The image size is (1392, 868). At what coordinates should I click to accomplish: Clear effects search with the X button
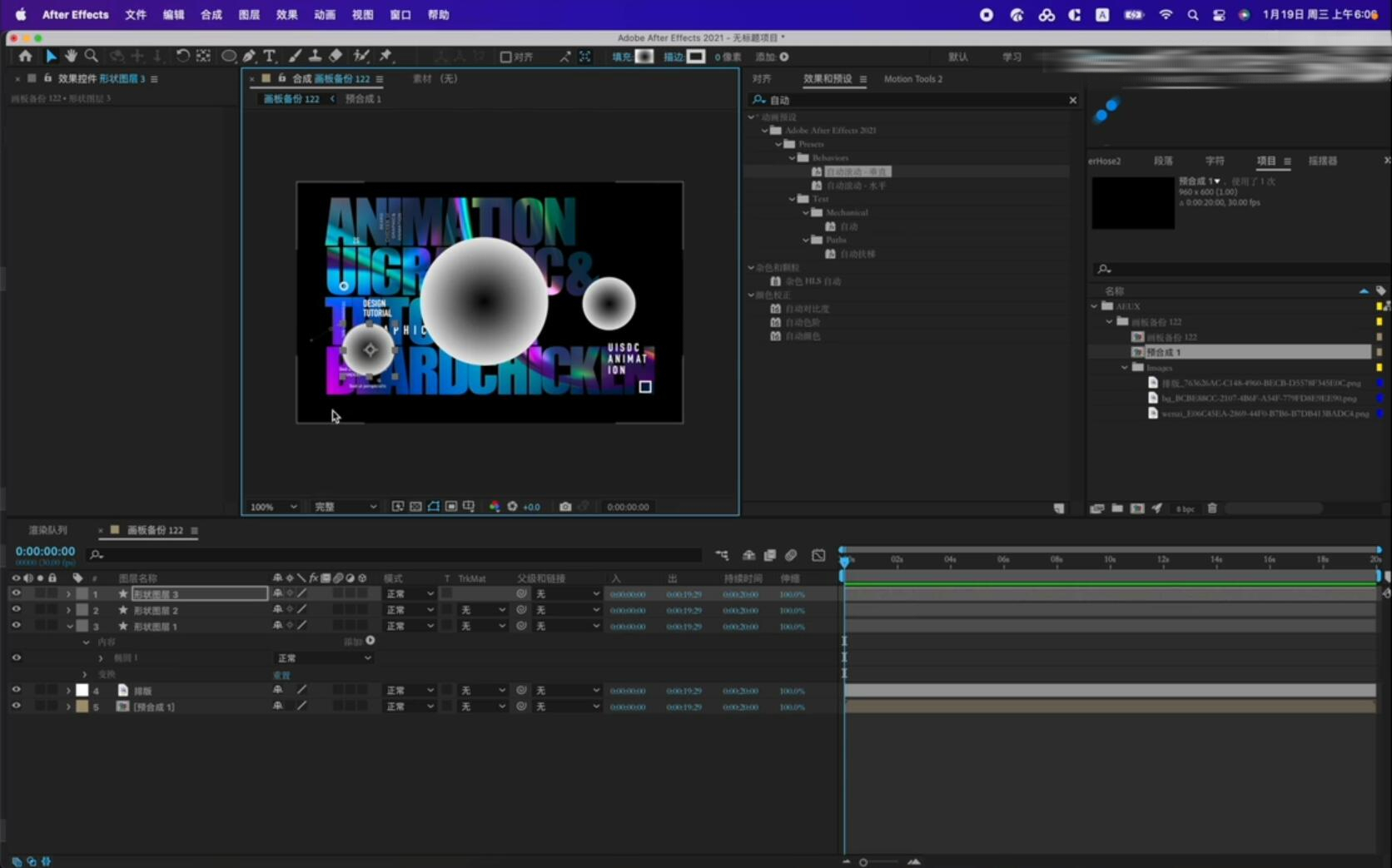[x=1072, y=100]
